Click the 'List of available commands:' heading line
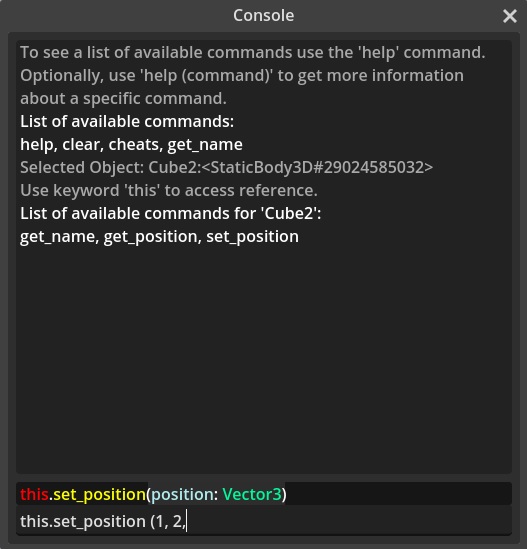 tap(127, 121)
